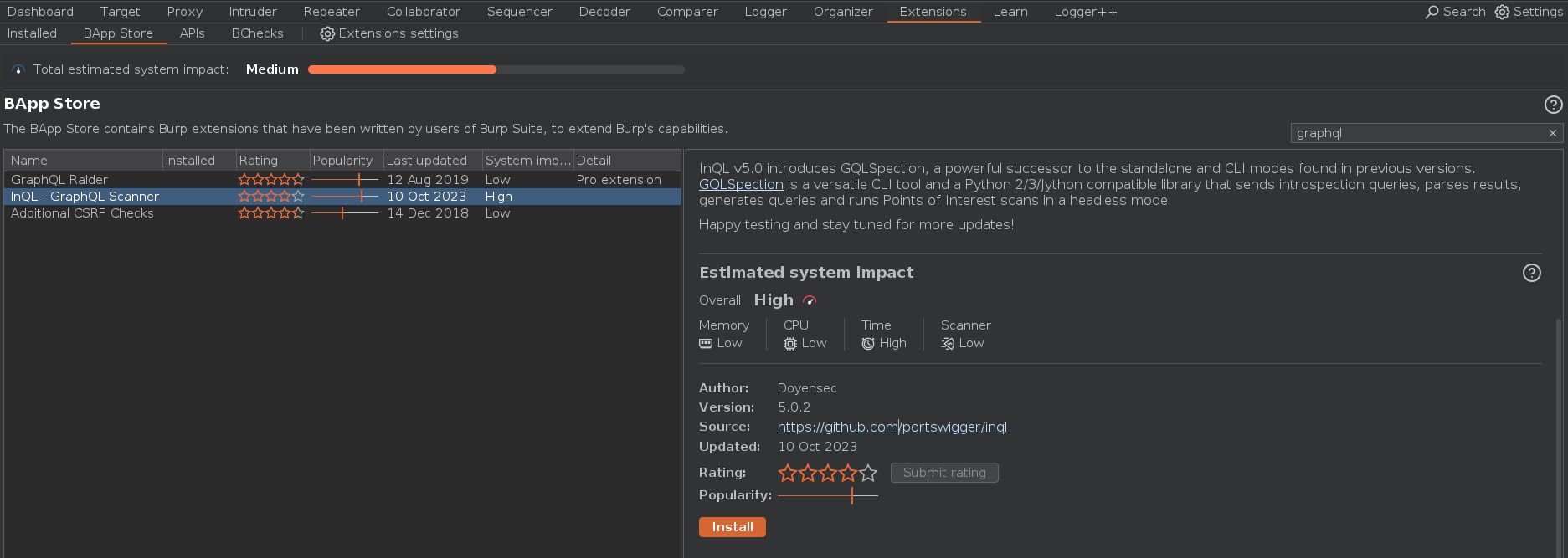Image resolution: width=1568 pixels, height=558 pixels.
Task: Open Settings via gear icon
Action: [x=1502, y=12]
